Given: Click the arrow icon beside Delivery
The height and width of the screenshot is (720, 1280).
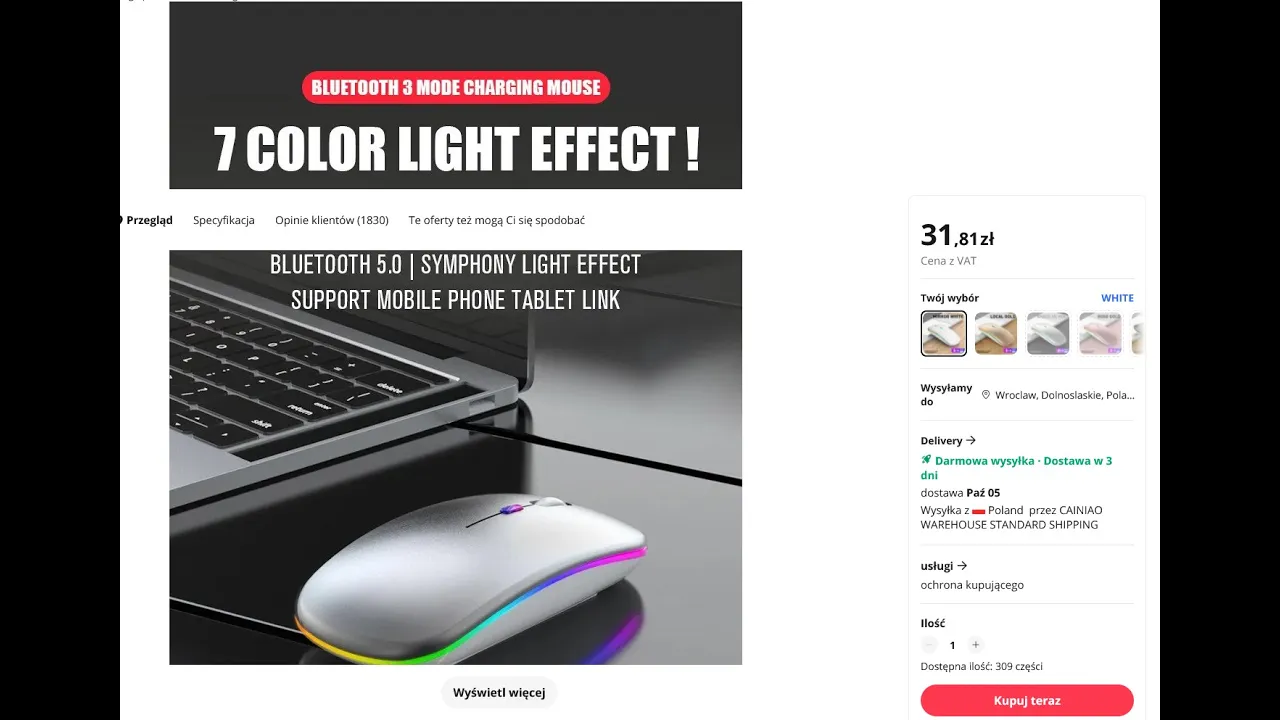Looking at the screenshot, I should coord(971,440).
